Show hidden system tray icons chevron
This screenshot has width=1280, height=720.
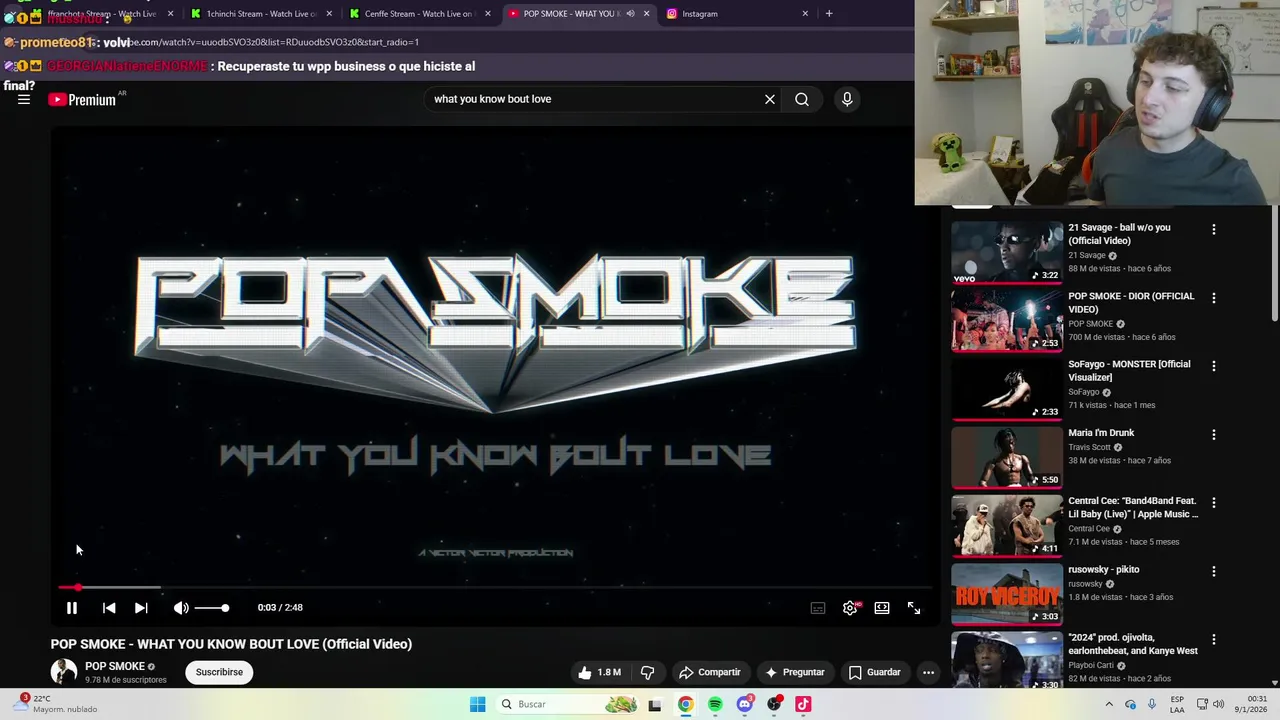coord(1109,704)
